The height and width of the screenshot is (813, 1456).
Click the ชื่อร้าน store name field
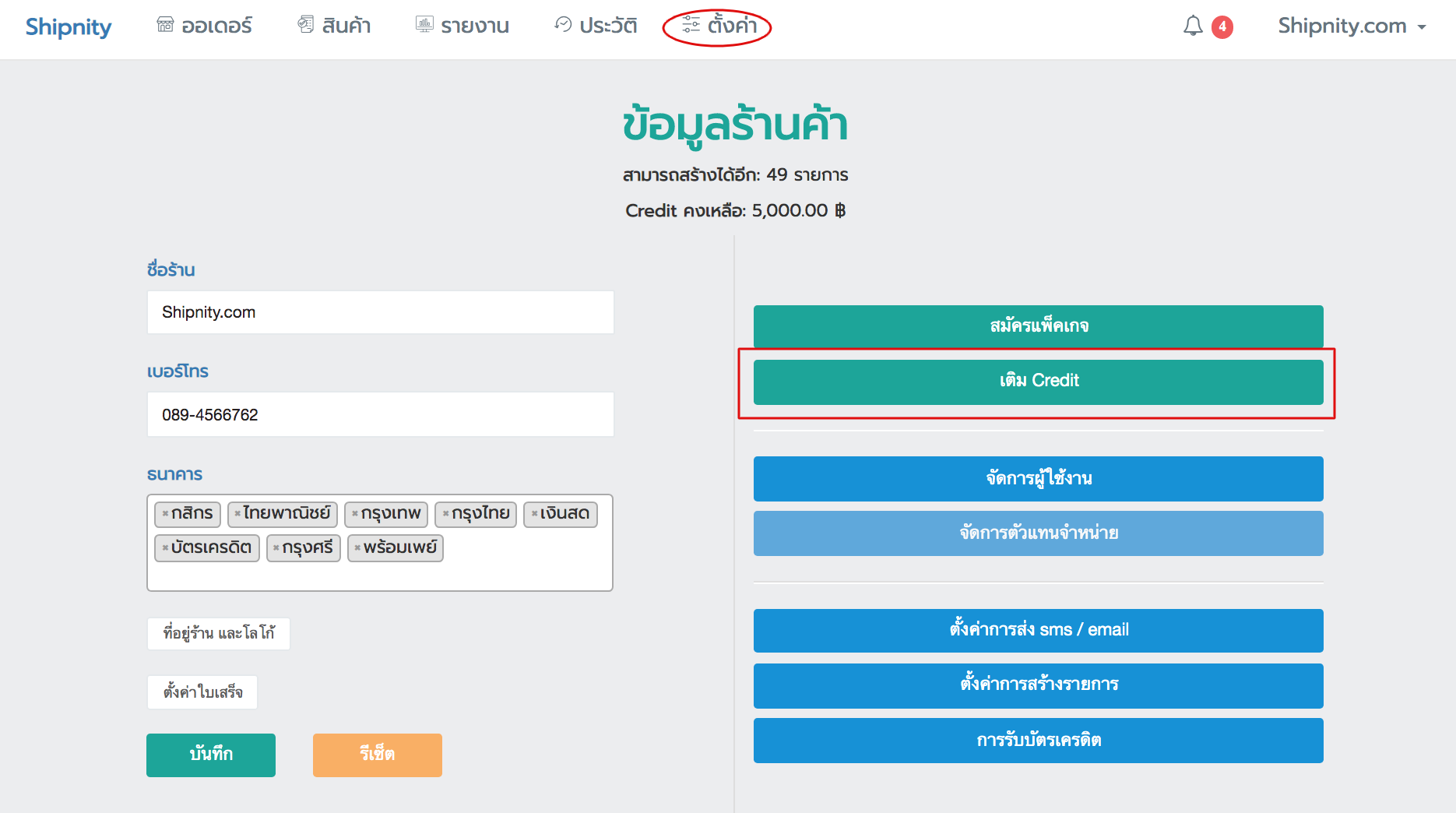pos(381,312)
